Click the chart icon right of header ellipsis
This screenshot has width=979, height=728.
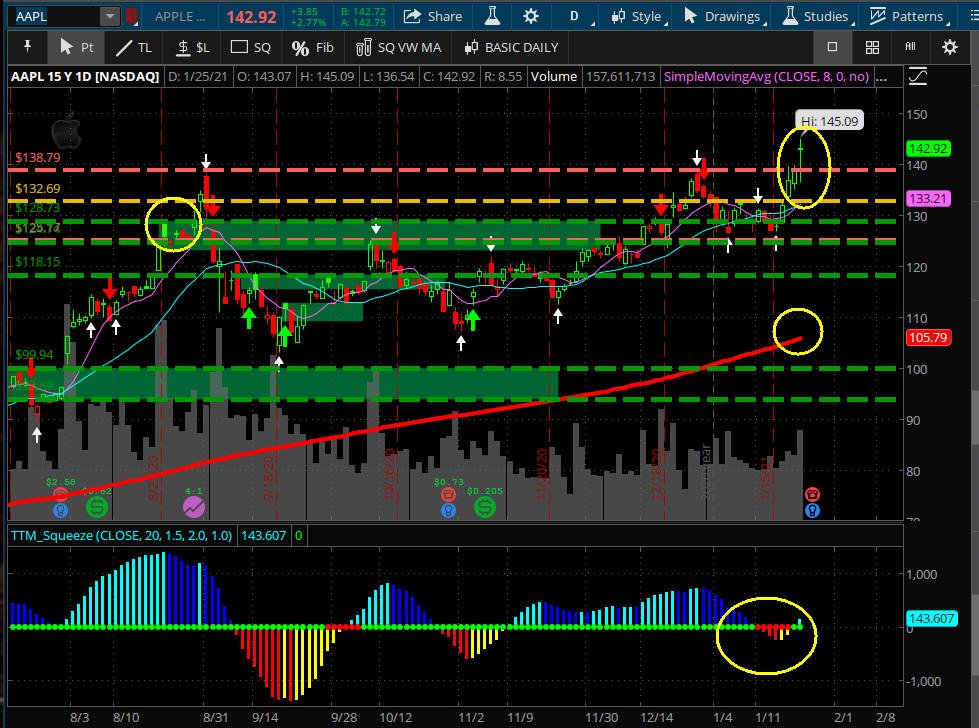coord(918,77)
